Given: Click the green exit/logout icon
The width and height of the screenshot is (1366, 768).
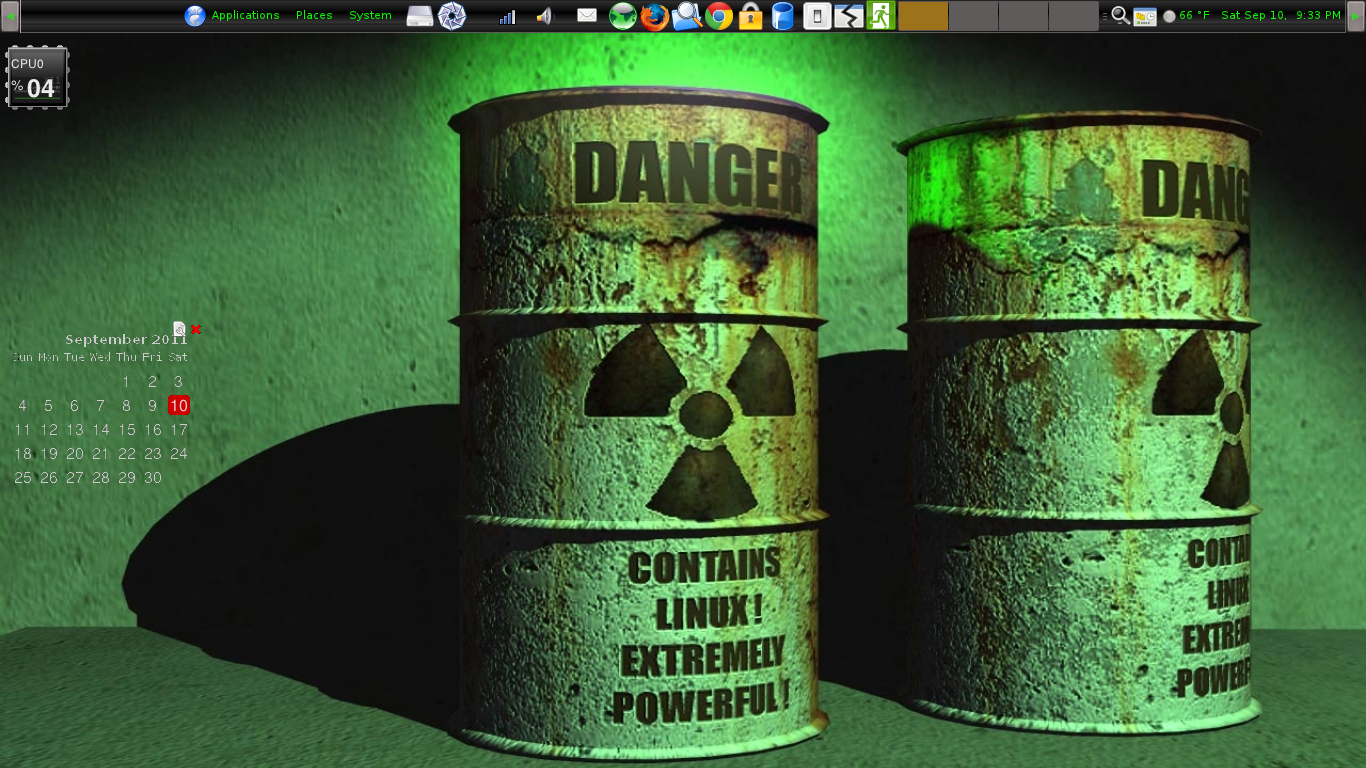Looking at the screenshot, I should coord(880,16).
